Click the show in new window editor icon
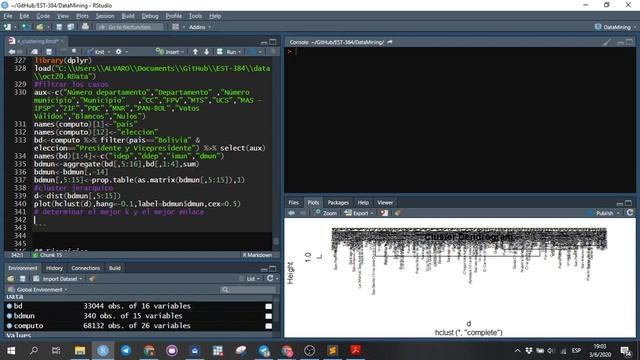This screenshot has height=360, width=640. 34,52
